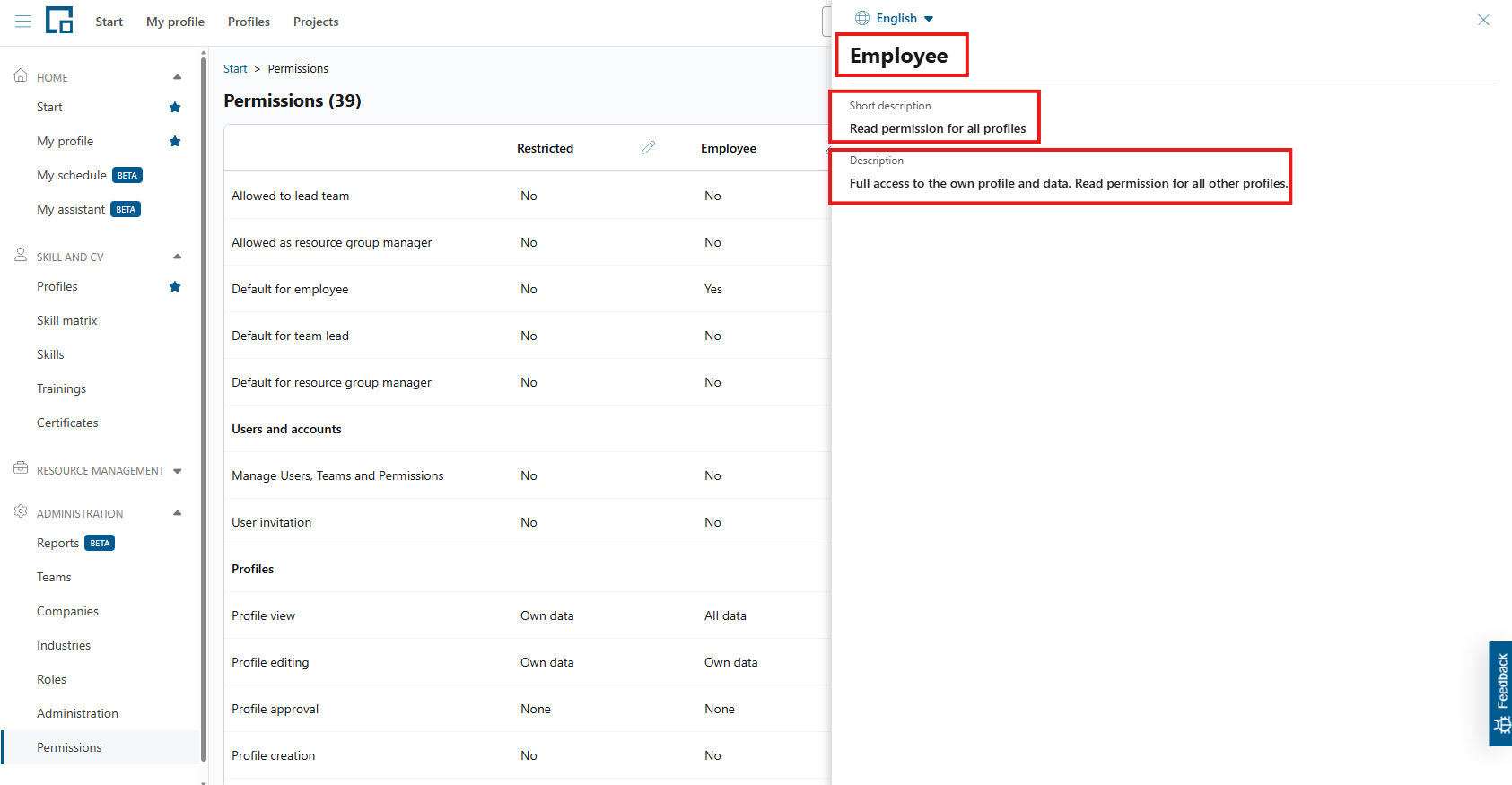This screenshot has width=1512, height=785.
Task: Click the application logo icon
Action: click(x=59, y=20)
